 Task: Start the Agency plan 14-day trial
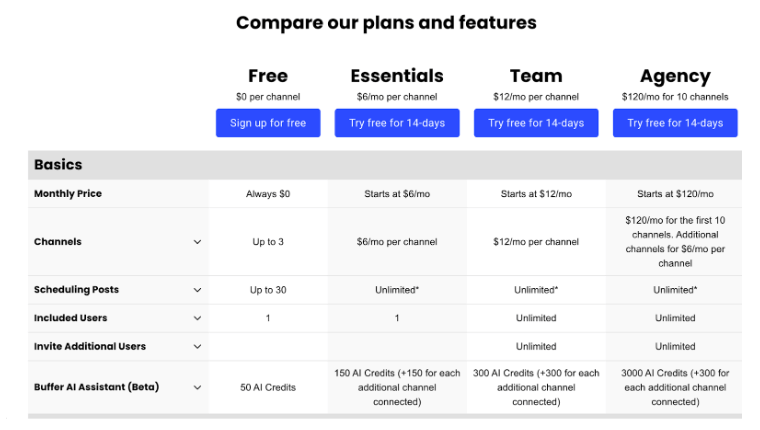coord(675,123)
